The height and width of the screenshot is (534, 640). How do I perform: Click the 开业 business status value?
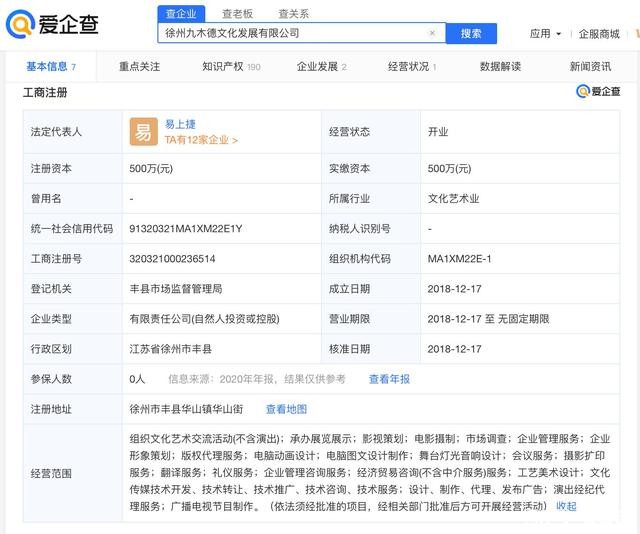pos(438,131)
